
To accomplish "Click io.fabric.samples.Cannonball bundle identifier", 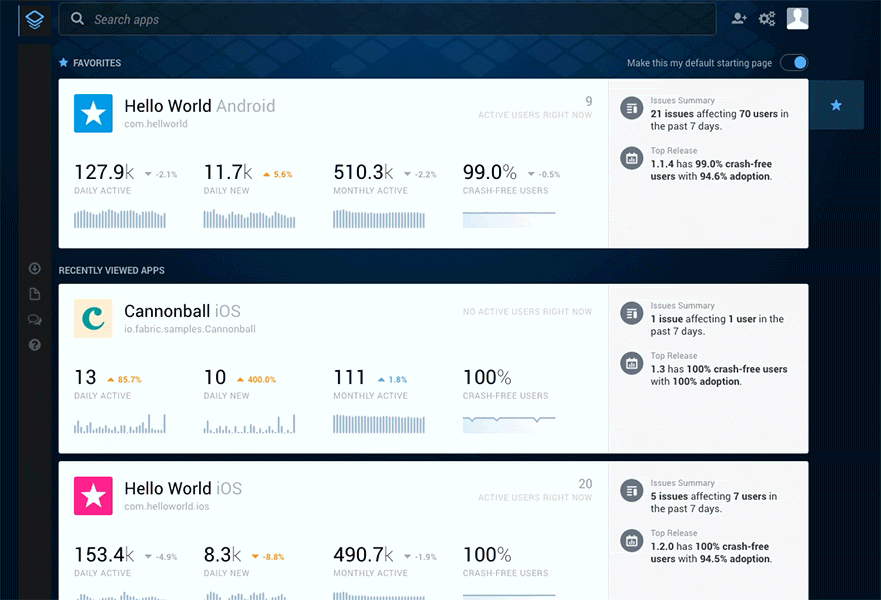I will tap(190, 329).
